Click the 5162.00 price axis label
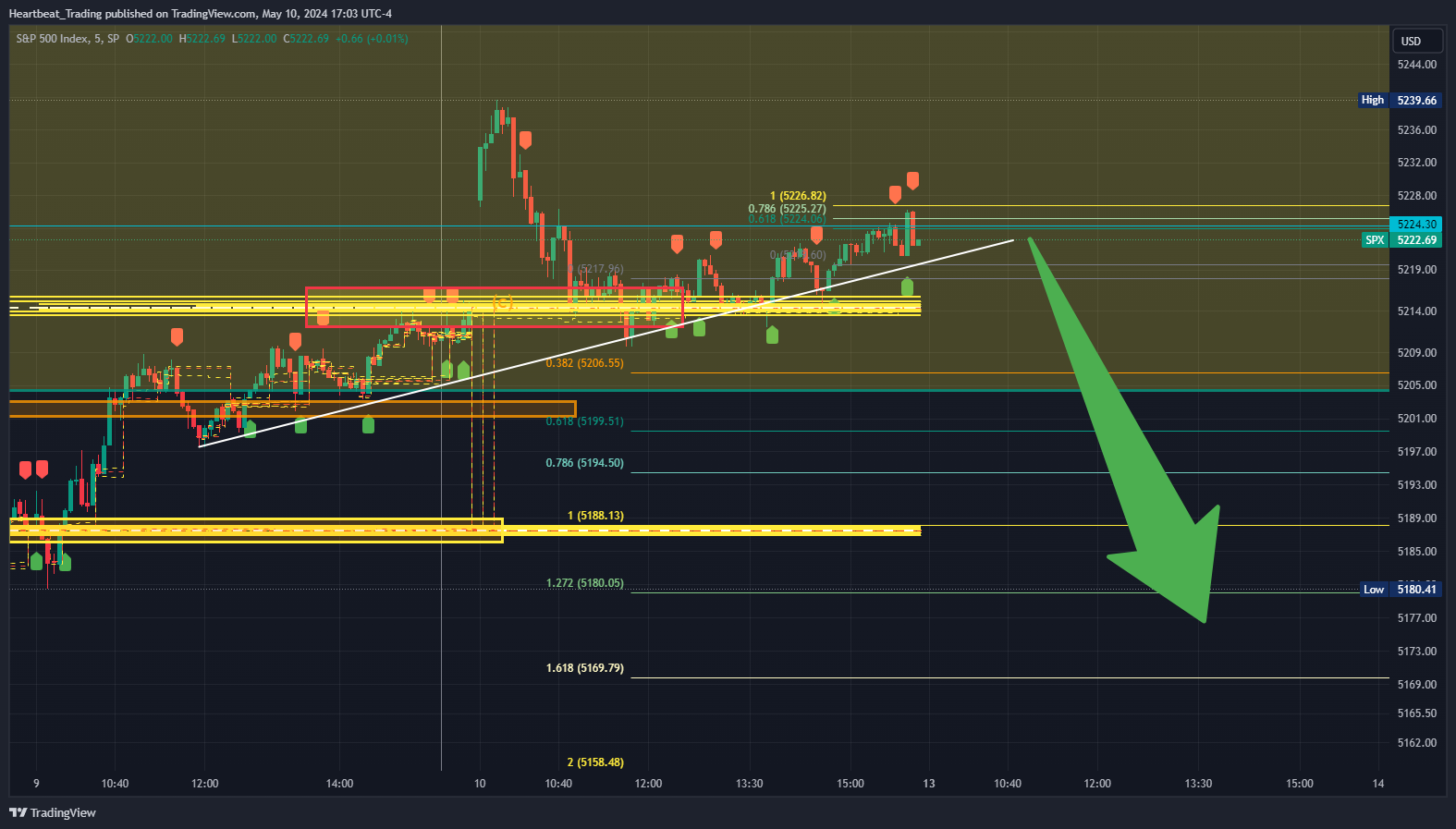 tap(1417, 743)
